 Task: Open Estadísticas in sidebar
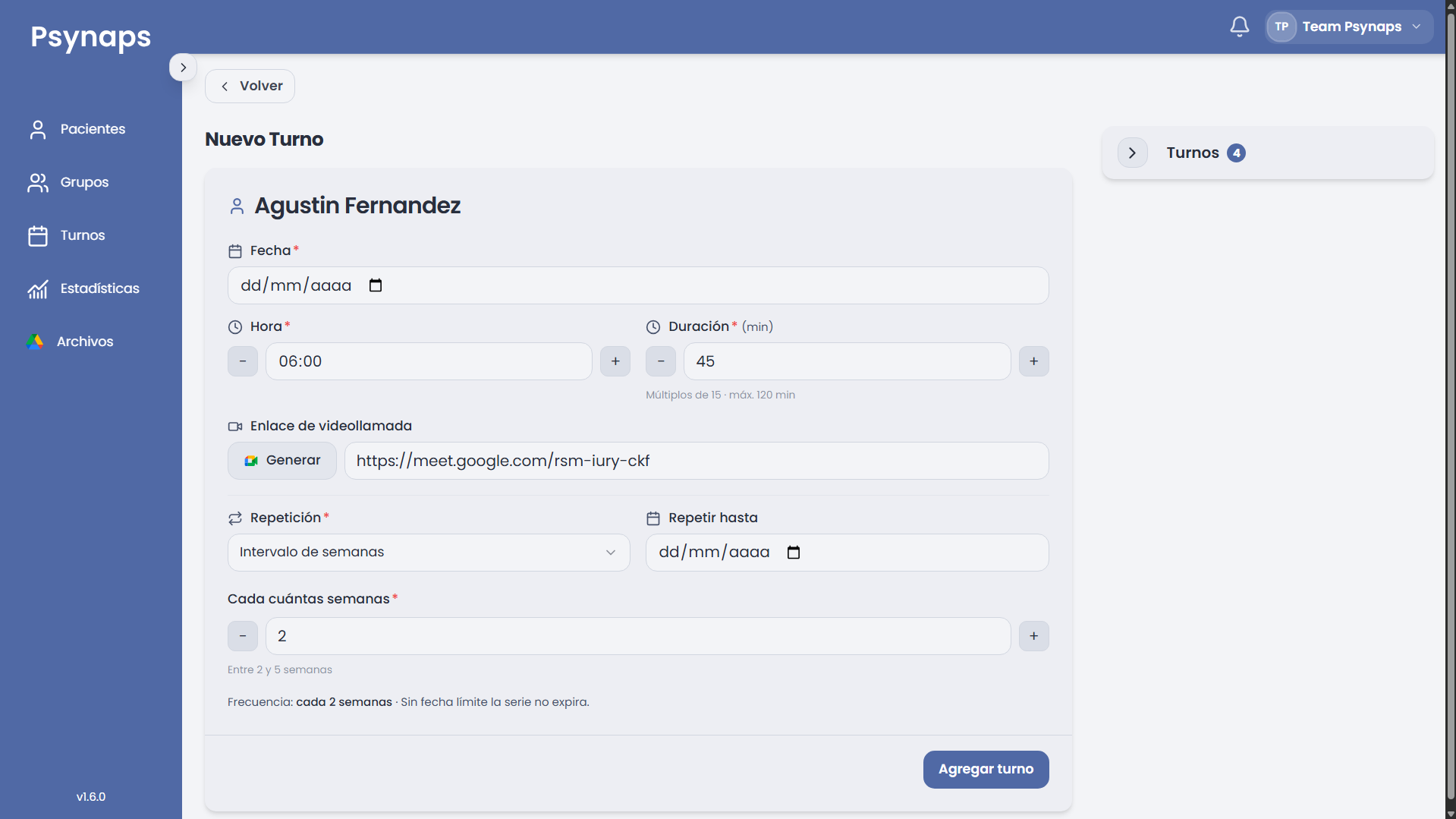(x=83, y=288)
